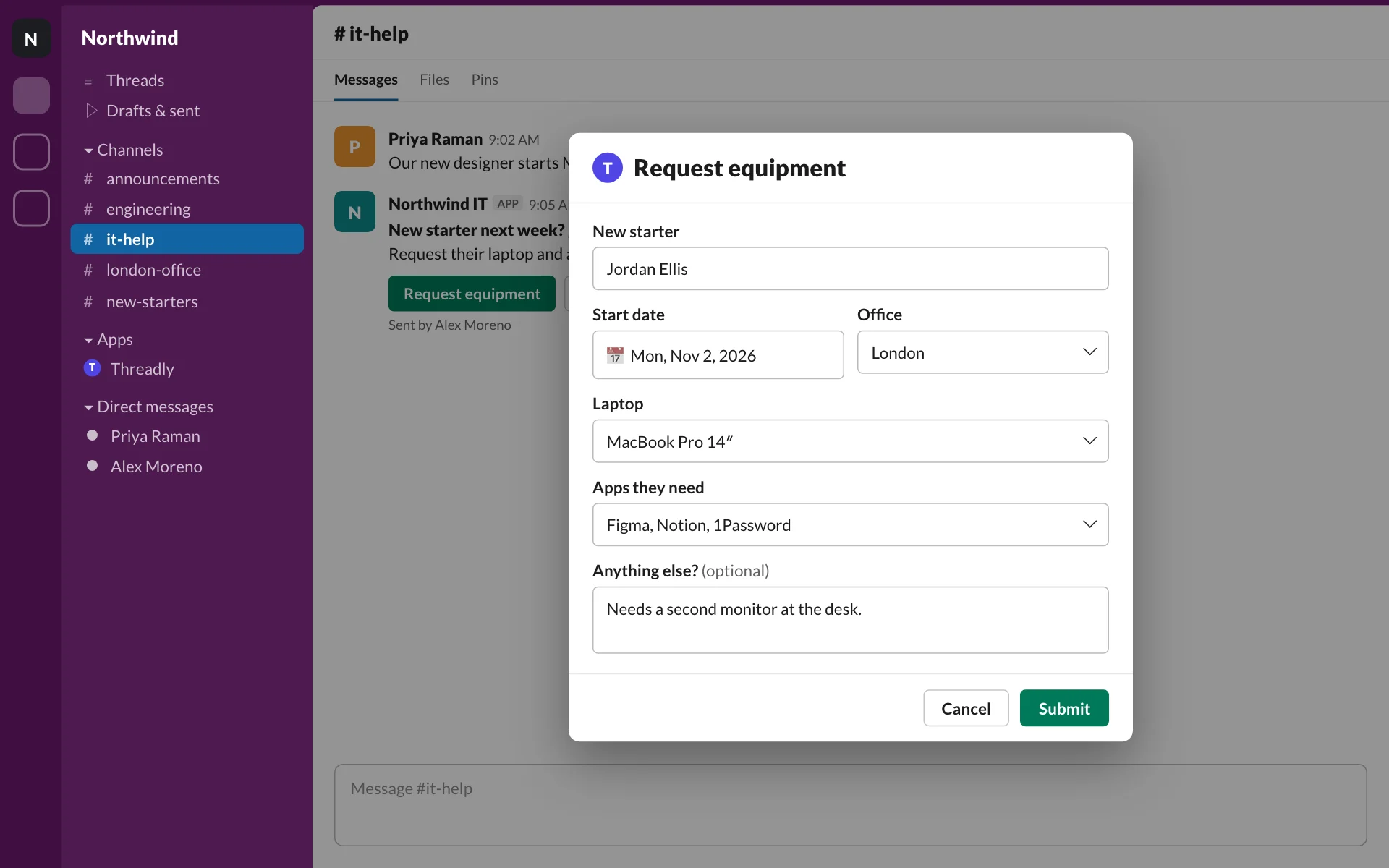The width and height of the screenshot is (1389, 868).
Task: Open Threadly app in sidebar
Action: [187, 369]
